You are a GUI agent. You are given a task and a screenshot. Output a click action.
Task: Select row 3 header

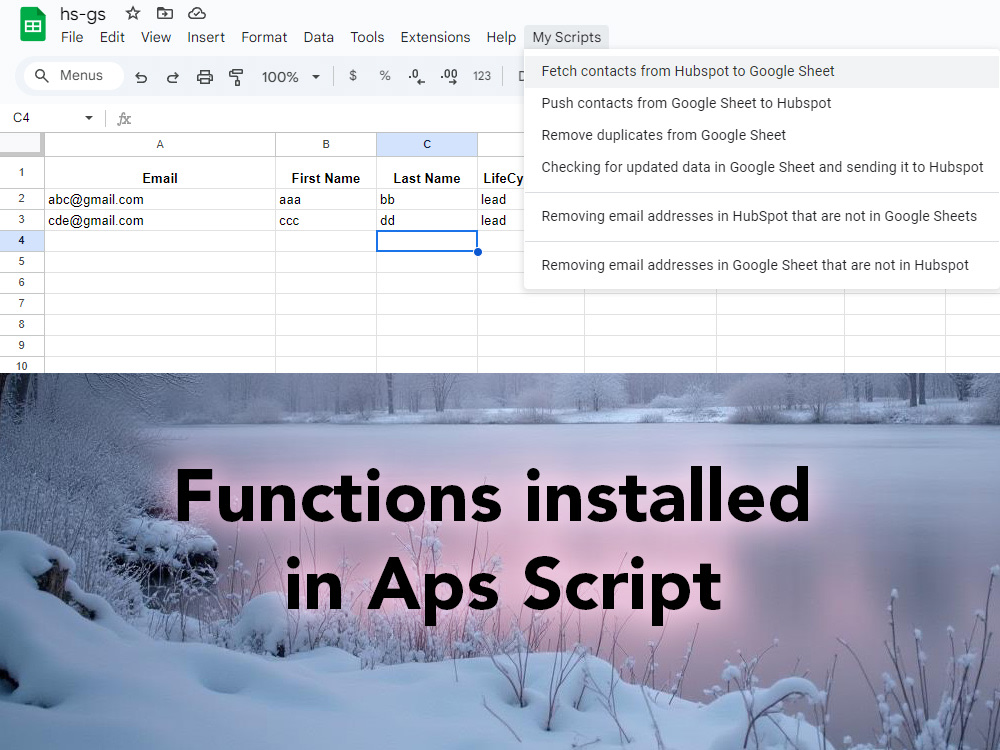pos(22,220)
